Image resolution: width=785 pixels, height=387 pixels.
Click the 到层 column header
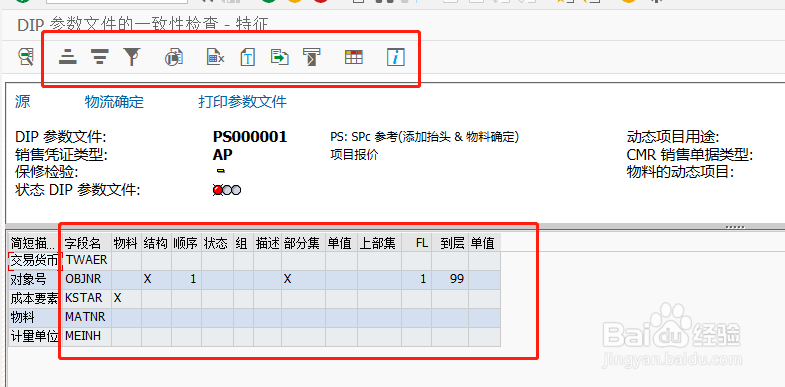click(x=450, y=243)
